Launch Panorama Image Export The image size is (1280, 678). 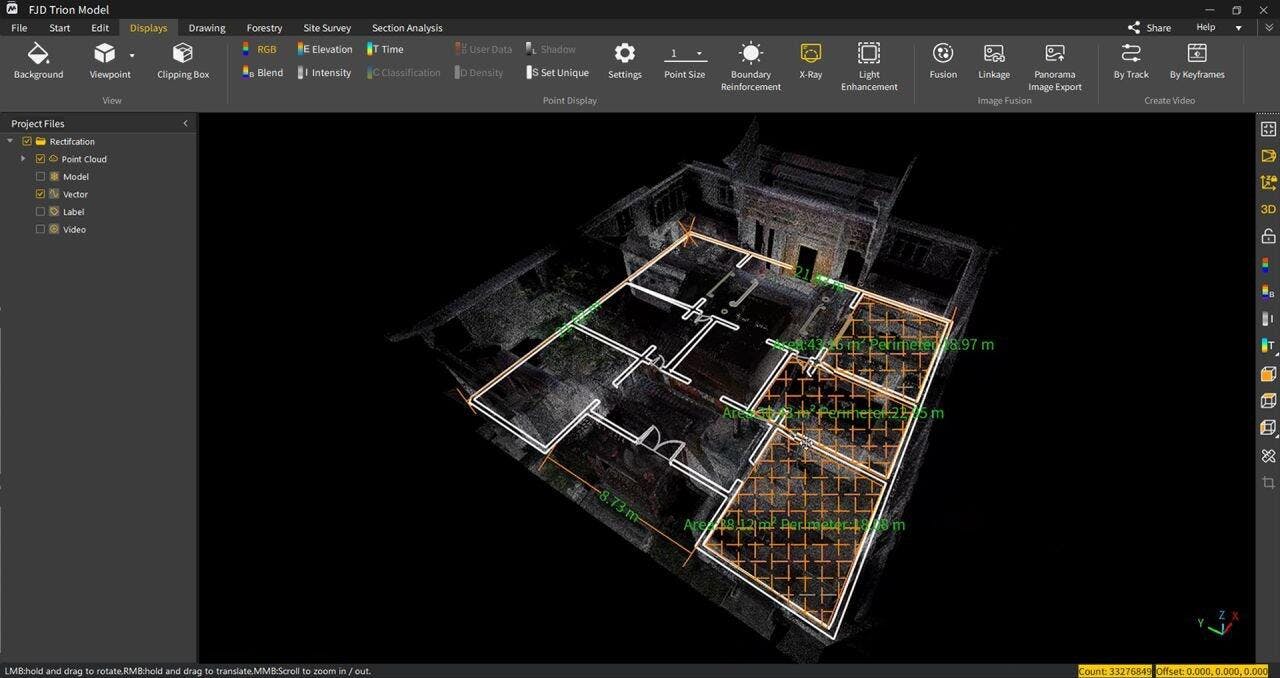(x=1055, y=67)
